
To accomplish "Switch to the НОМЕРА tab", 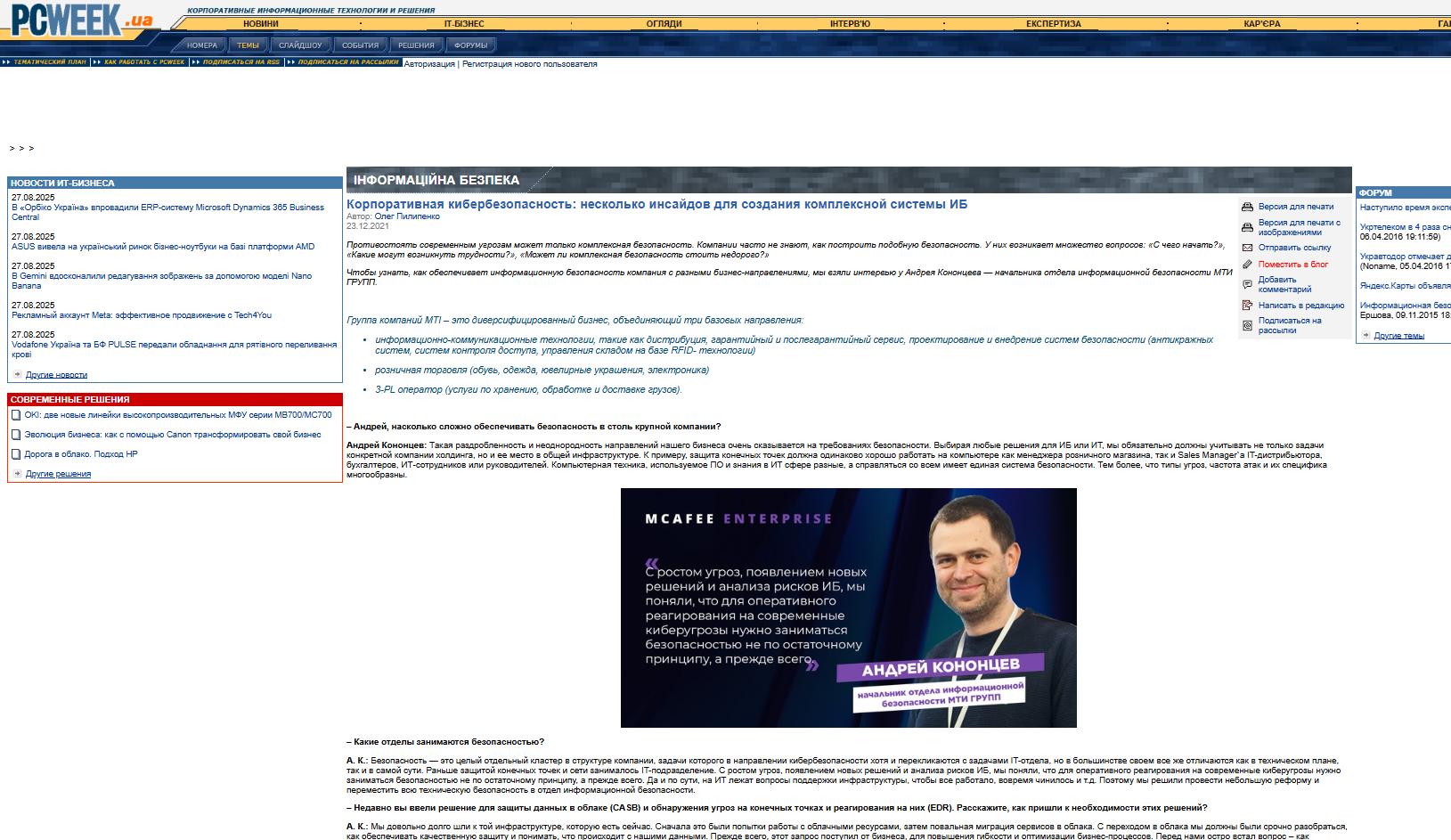I will [202, 45].
